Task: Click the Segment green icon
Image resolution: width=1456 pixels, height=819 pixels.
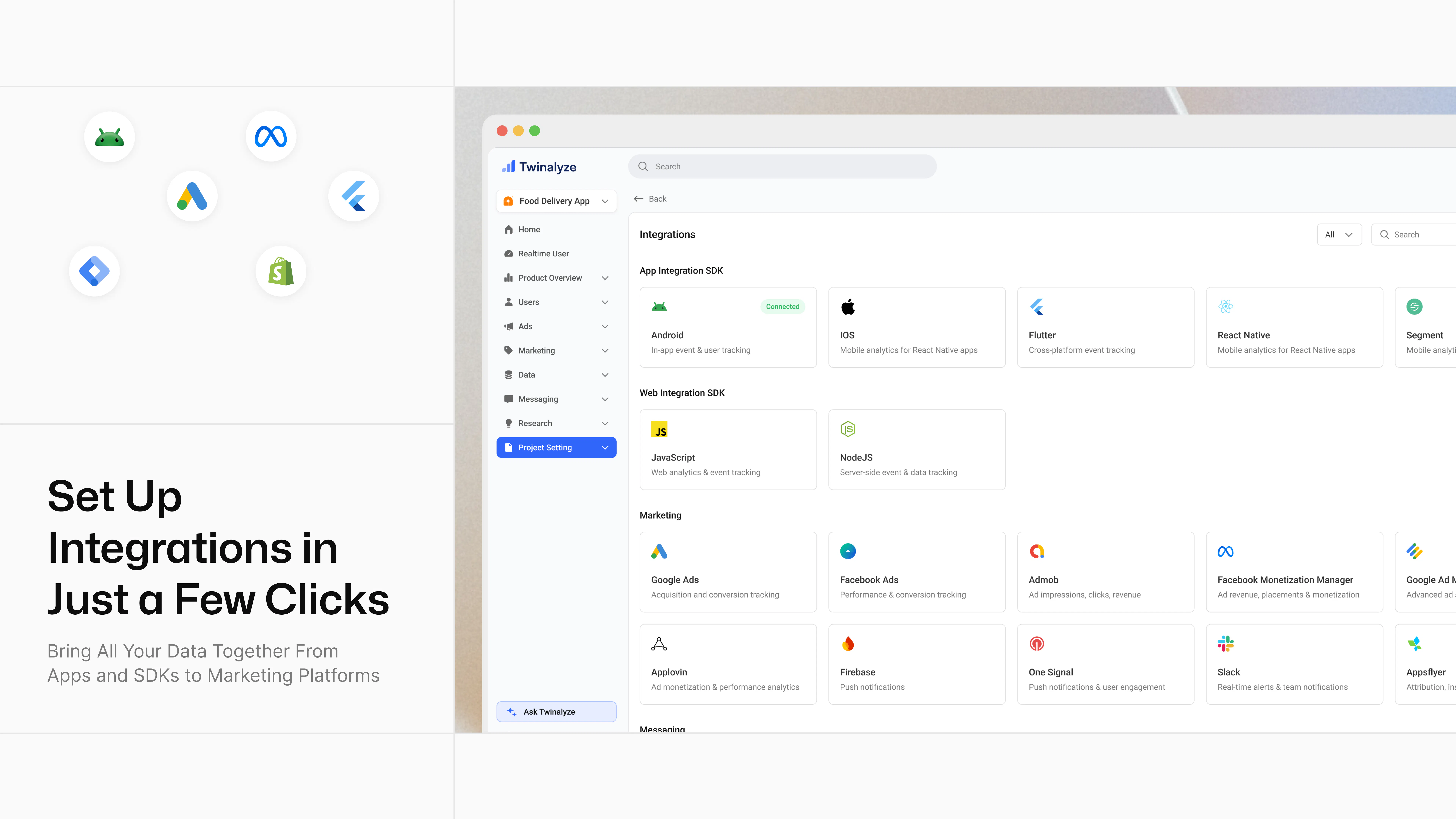Action: point(1414,306)
